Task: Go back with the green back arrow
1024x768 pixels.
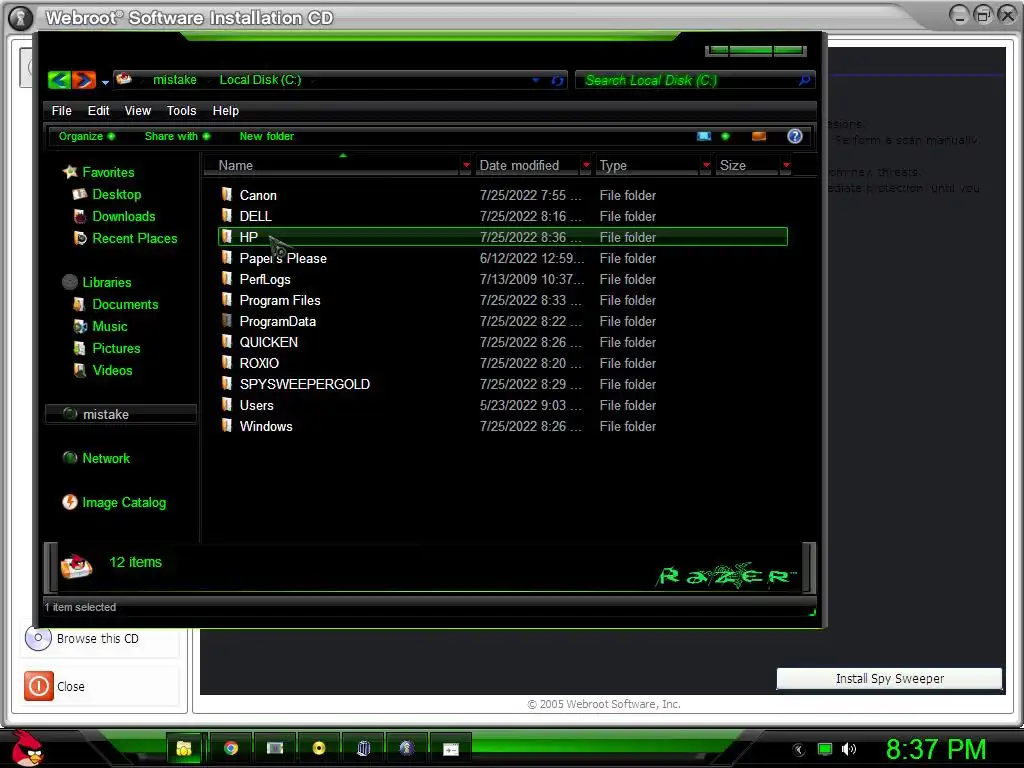Action: point(59,80)
